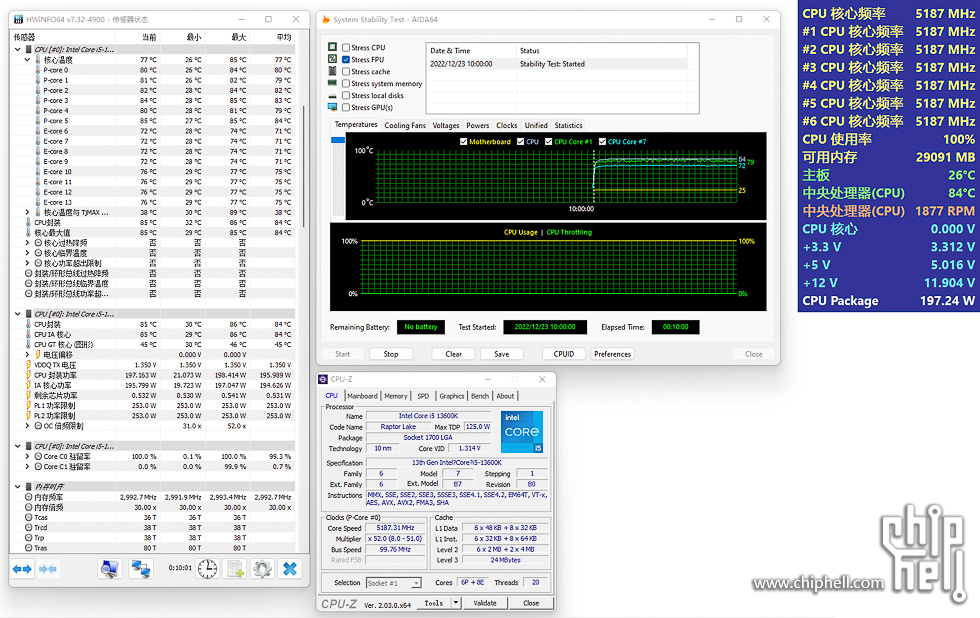Image resolution: width=980 pixels, height=618 pixels.
Task: Toggle the CPU Core #1 graph legend checkbox
Action: pos(547,142)
